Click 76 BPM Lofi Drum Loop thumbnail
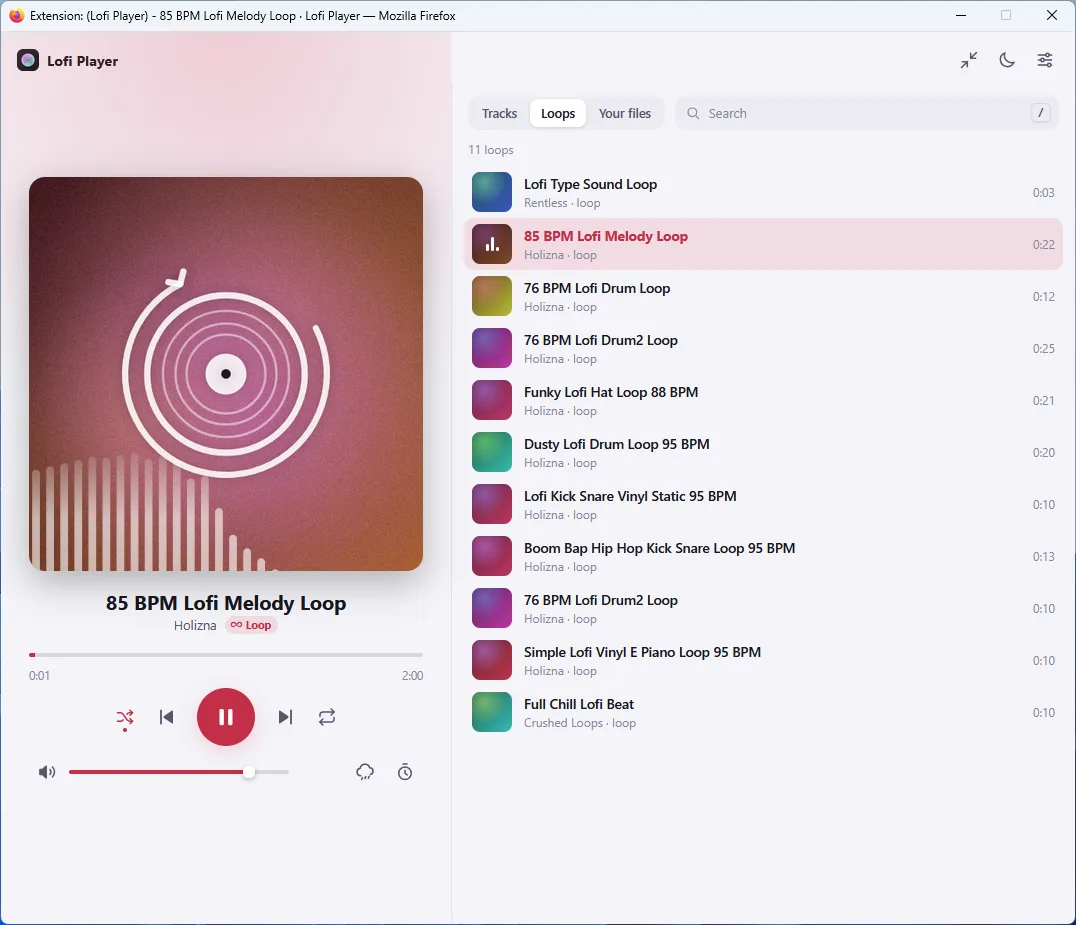 (x=492, y=296)
